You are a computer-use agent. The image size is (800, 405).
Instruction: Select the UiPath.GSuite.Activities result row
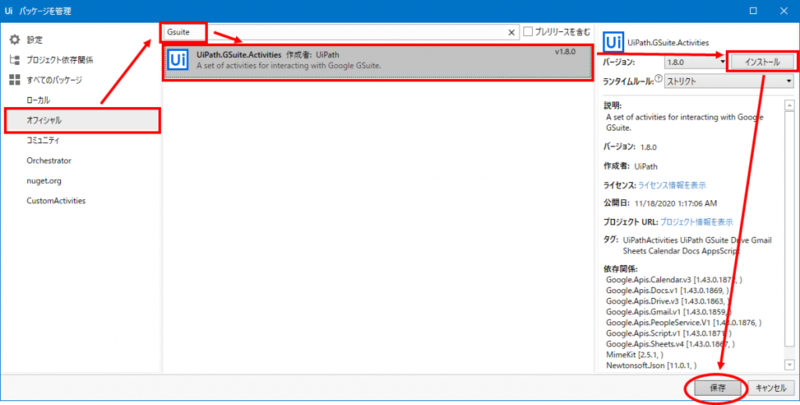(x=378, y=62)
